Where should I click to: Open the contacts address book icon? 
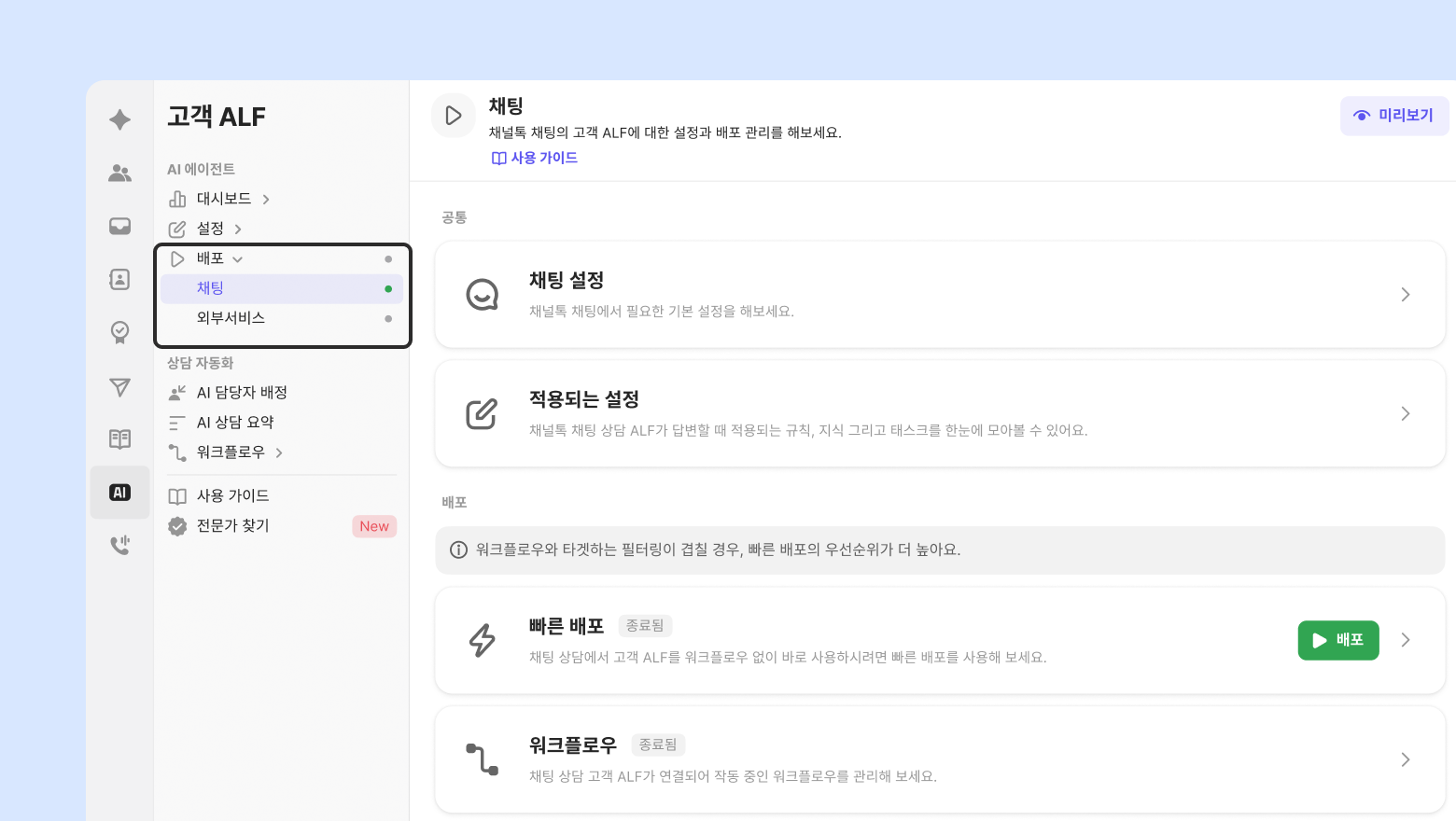119,279
